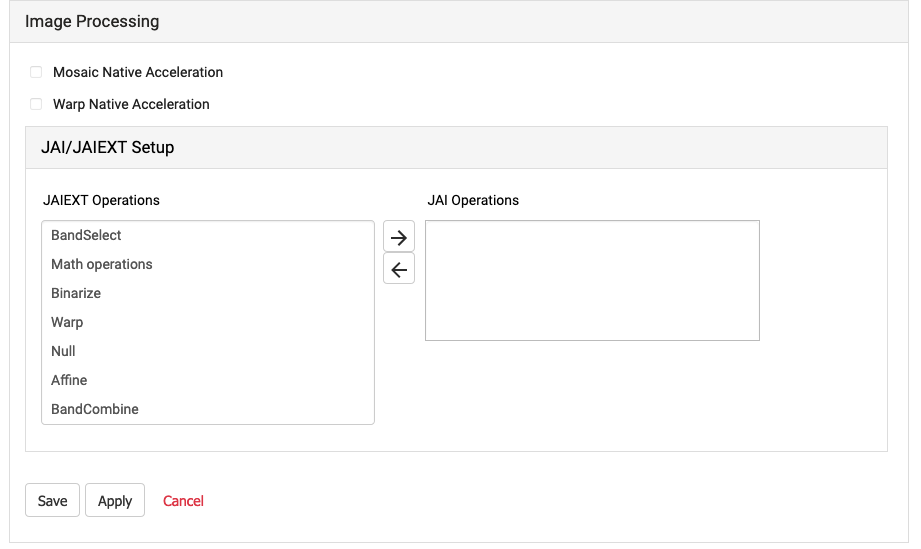Enable Mosaic Native Acceleration checkbox
The image size is (921, 549).
point(36,72)
